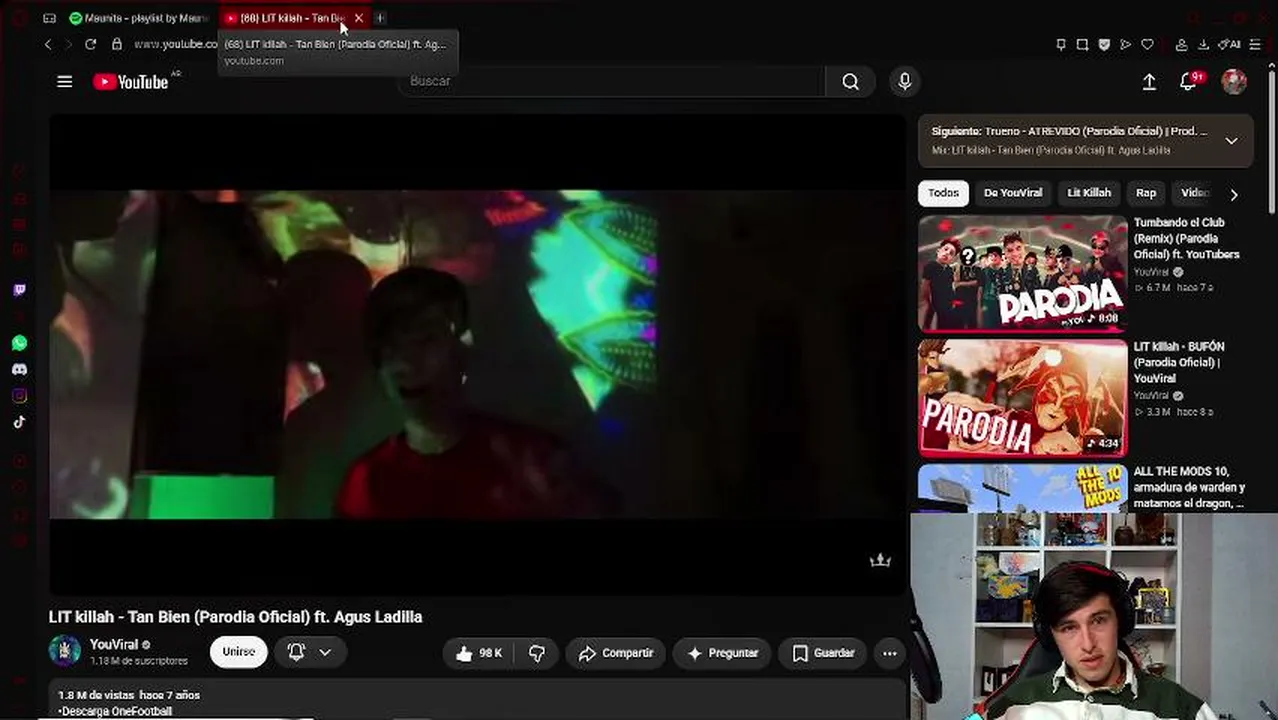
Task: Expand the notification options chevron
Action: (x=325, y=652)
